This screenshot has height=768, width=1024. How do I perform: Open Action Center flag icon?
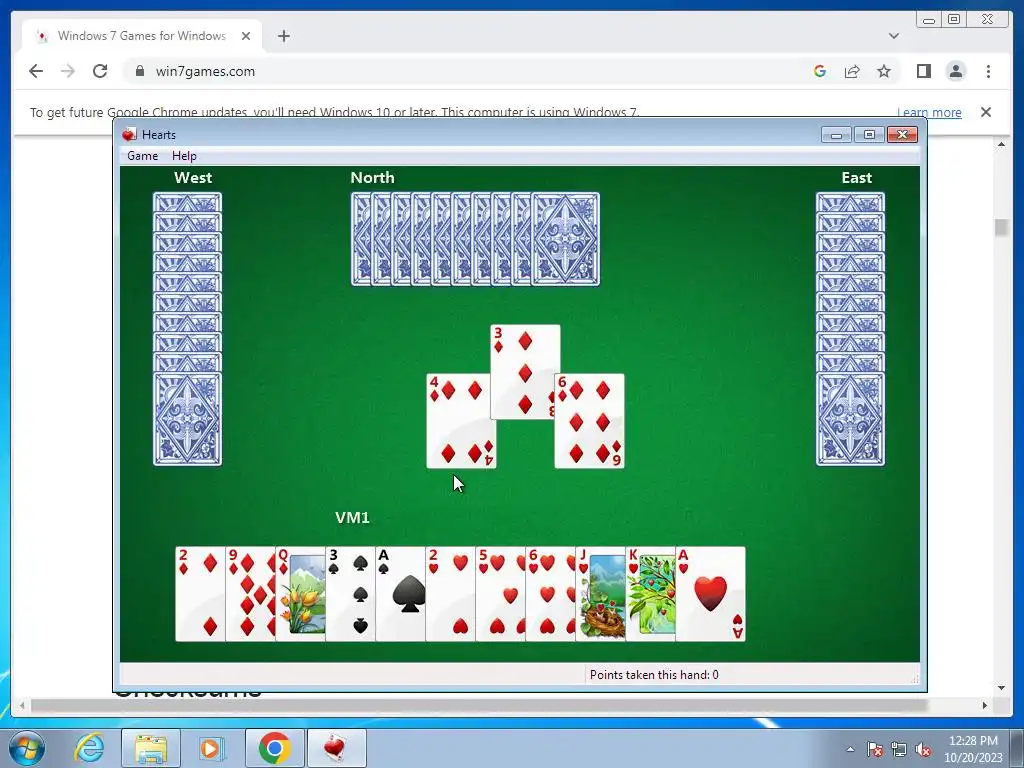pos(875,749)
